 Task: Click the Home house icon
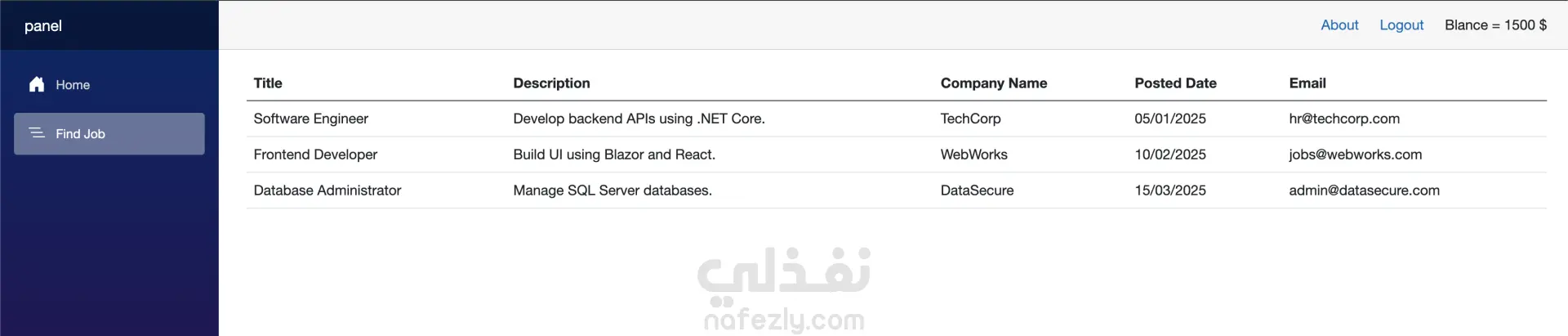[37, 84]
